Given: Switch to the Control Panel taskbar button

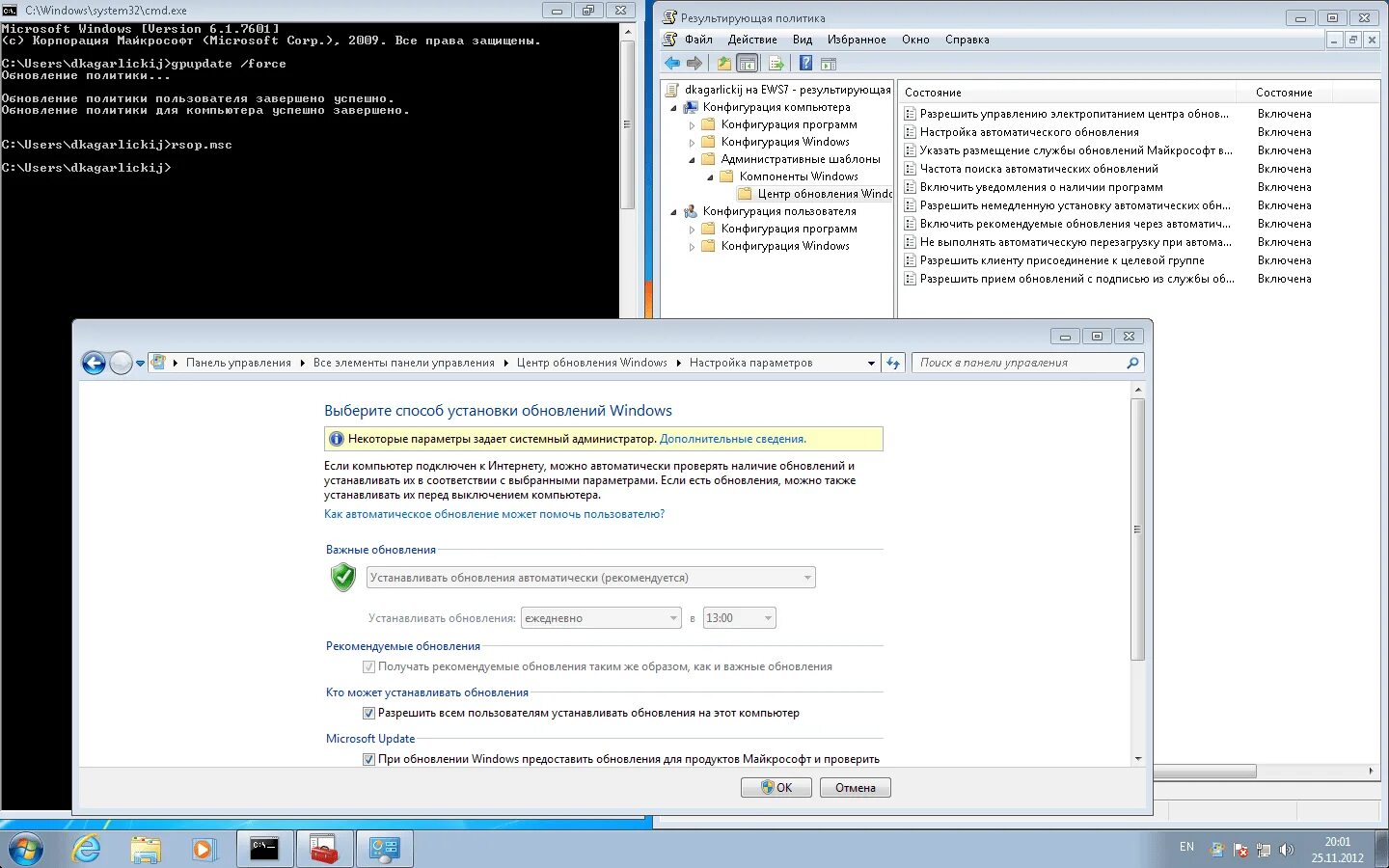Looking at the screenshot, I should pyautogui.click(x=384, y=849).
